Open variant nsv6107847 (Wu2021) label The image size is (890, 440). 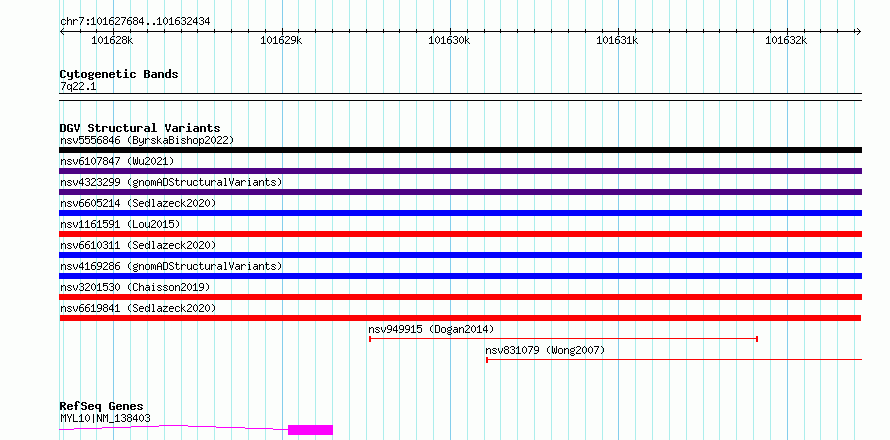[117, 161]
